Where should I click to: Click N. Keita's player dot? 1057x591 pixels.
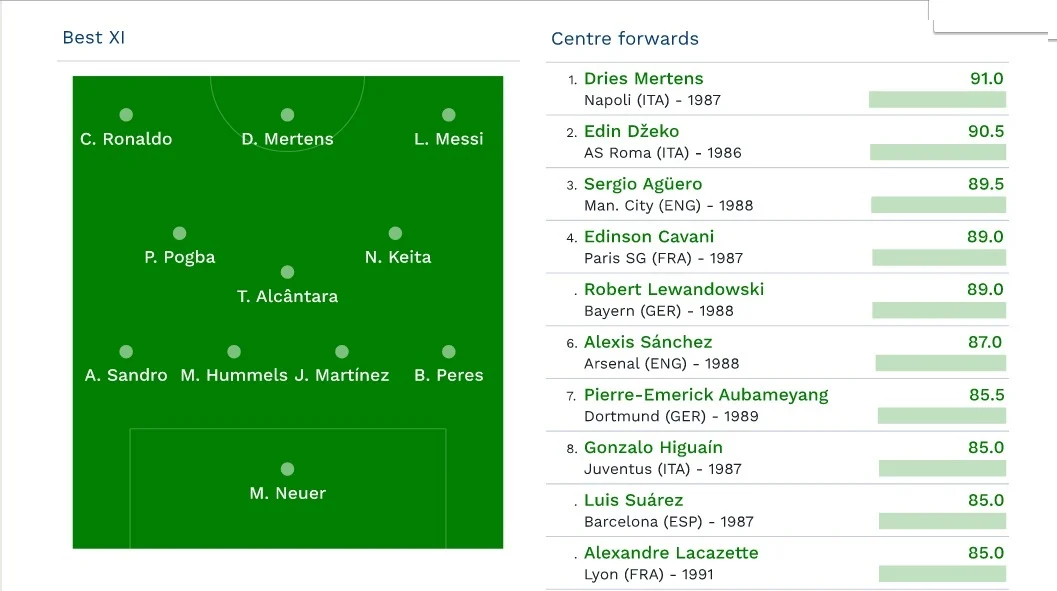coord(395,233)
